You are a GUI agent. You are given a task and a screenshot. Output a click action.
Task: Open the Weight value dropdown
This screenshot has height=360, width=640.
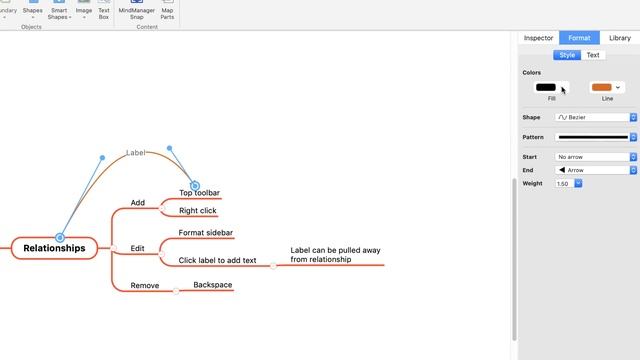578,184
